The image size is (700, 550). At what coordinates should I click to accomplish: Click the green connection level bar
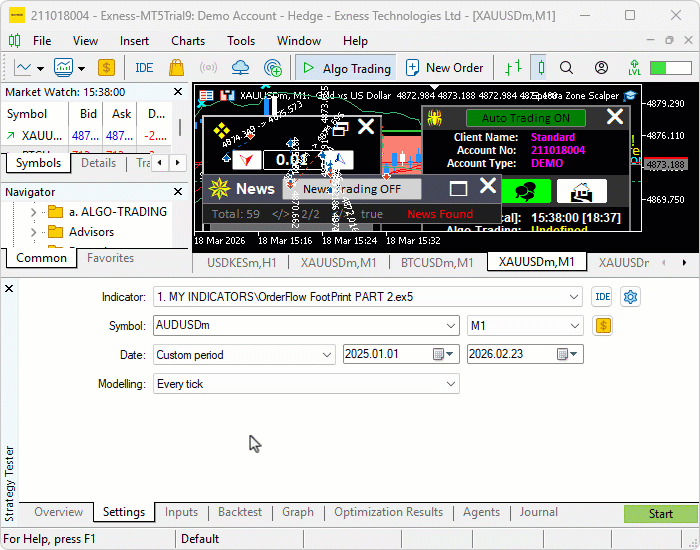point(671,68)
